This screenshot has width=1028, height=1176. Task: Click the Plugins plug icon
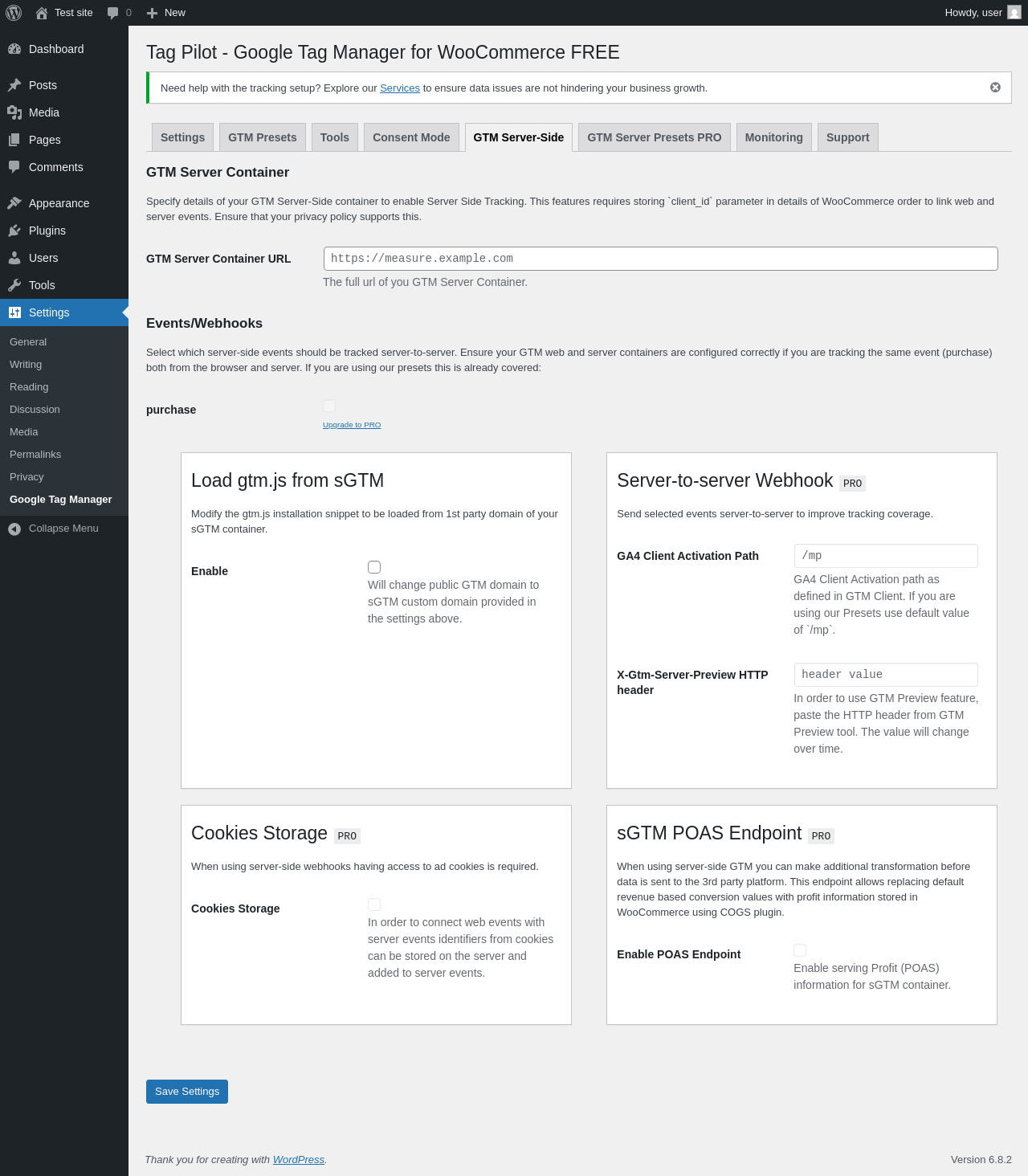[14, 231]
